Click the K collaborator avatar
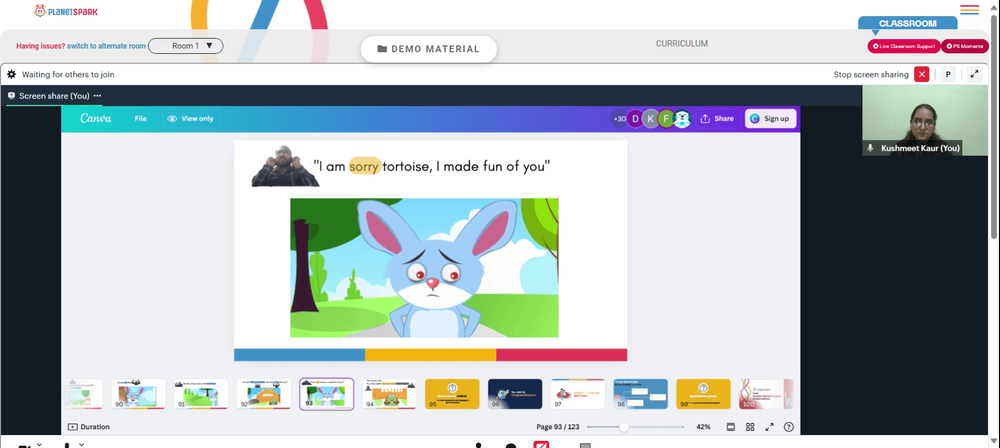Image resolution: width=1000 pixels, height=448 pixels. (651, 119)
